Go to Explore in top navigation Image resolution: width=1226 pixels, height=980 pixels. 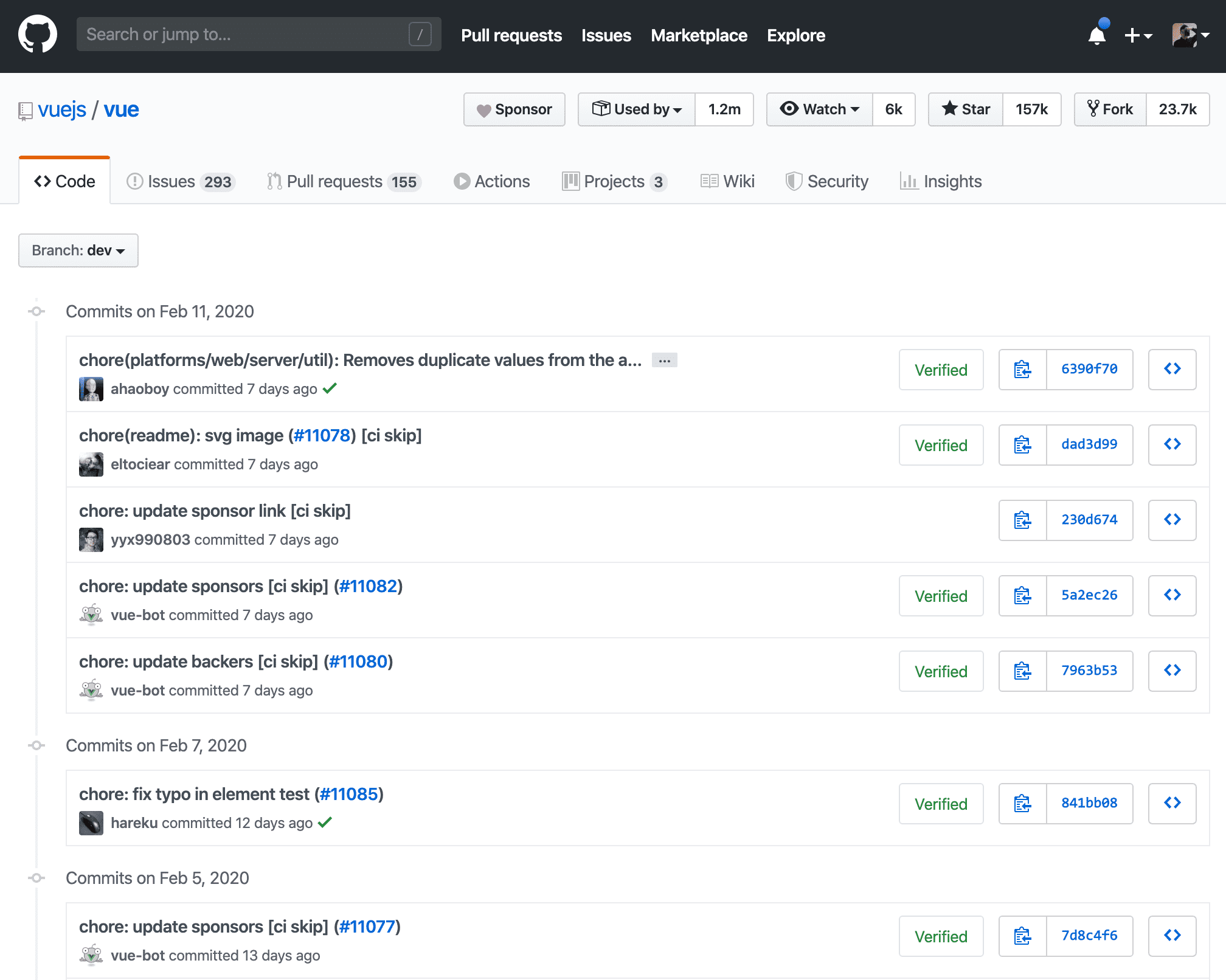[795, 35]
